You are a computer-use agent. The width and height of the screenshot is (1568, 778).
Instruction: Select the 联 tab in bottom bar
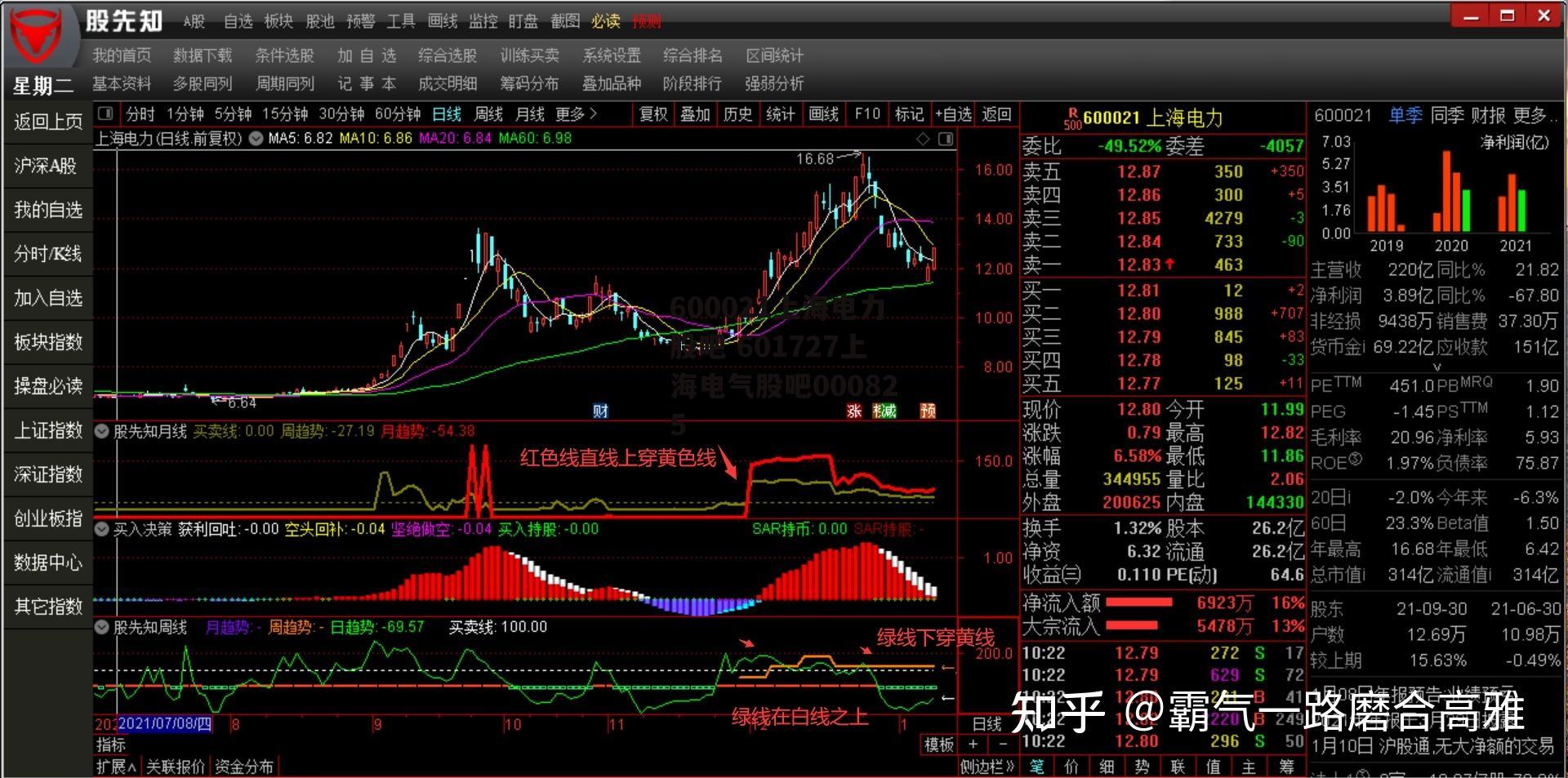tap(1178, 767)
